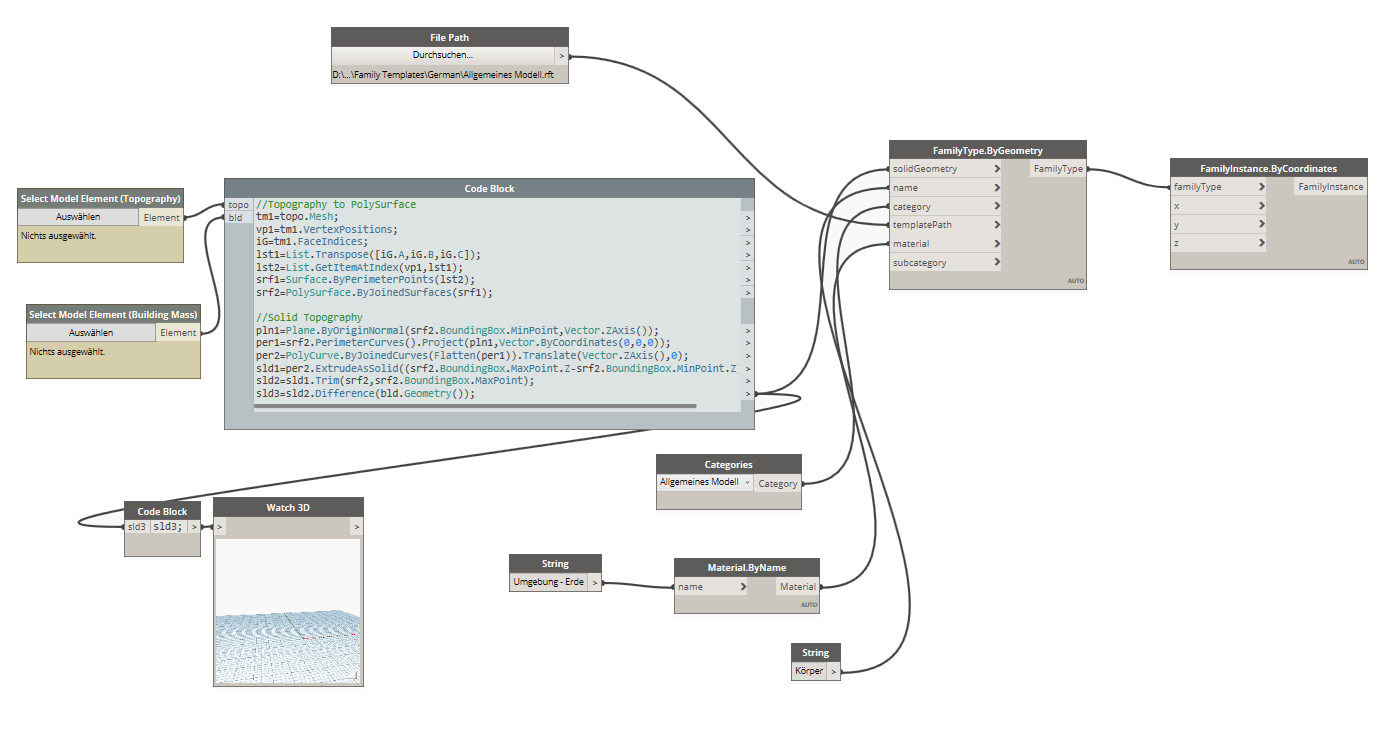
Task: Click the templatePath input port arrow
Action: (997, 225)
